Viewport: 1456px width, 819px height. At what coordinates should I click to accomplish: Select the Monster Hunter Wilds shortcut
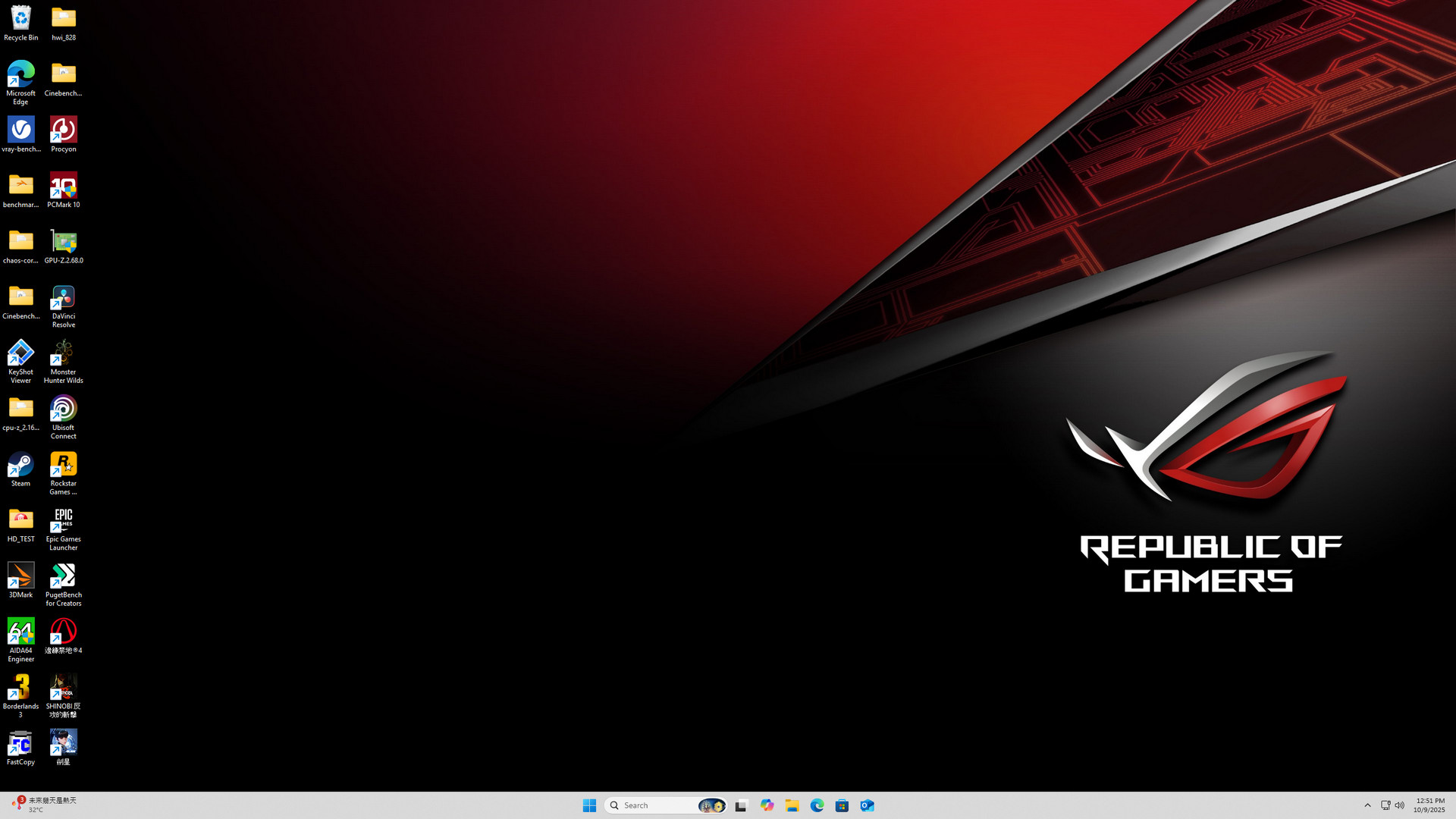(x=64, y=353)
